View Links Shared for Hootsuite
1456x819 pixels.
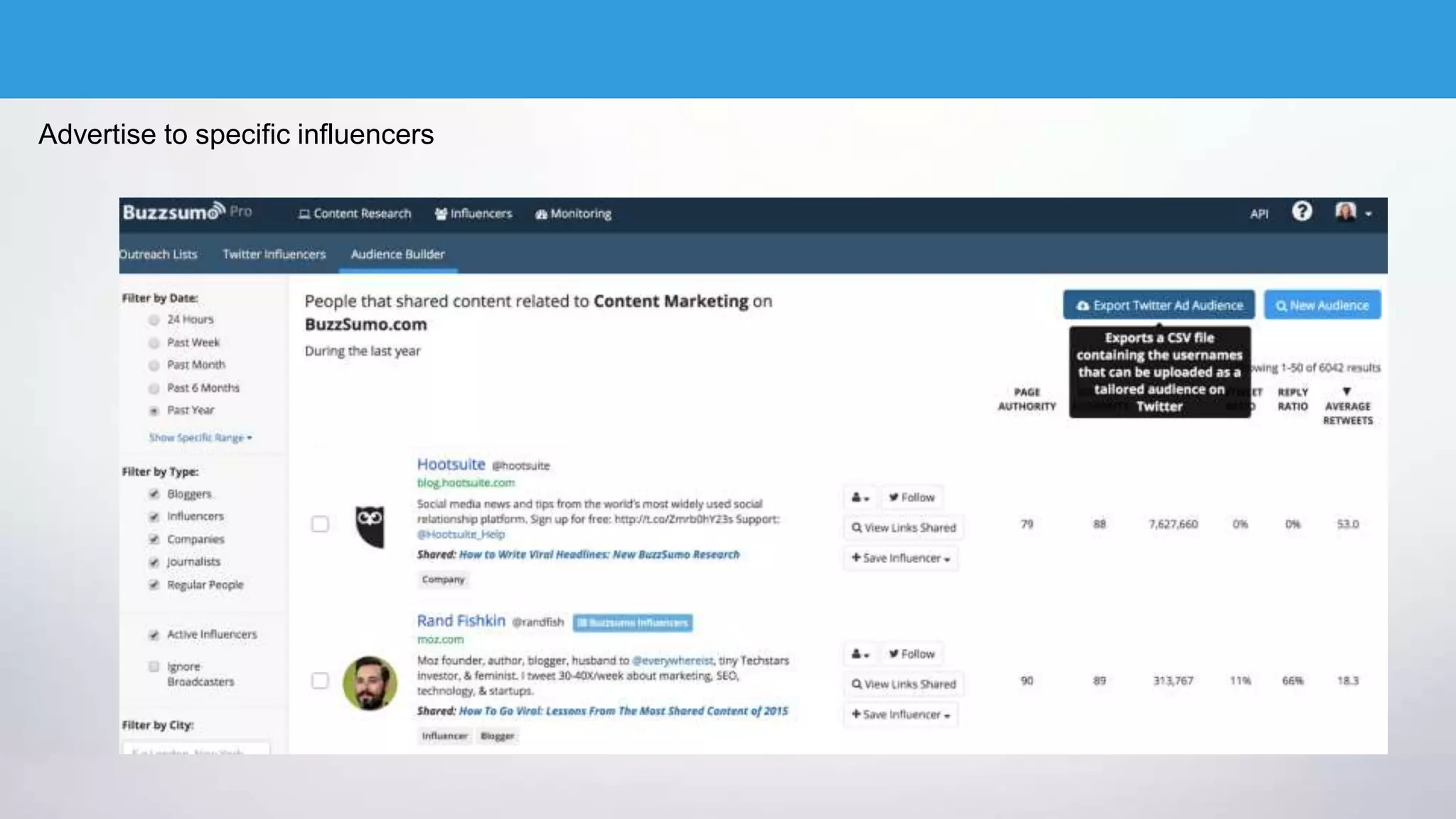click(904, 528)
